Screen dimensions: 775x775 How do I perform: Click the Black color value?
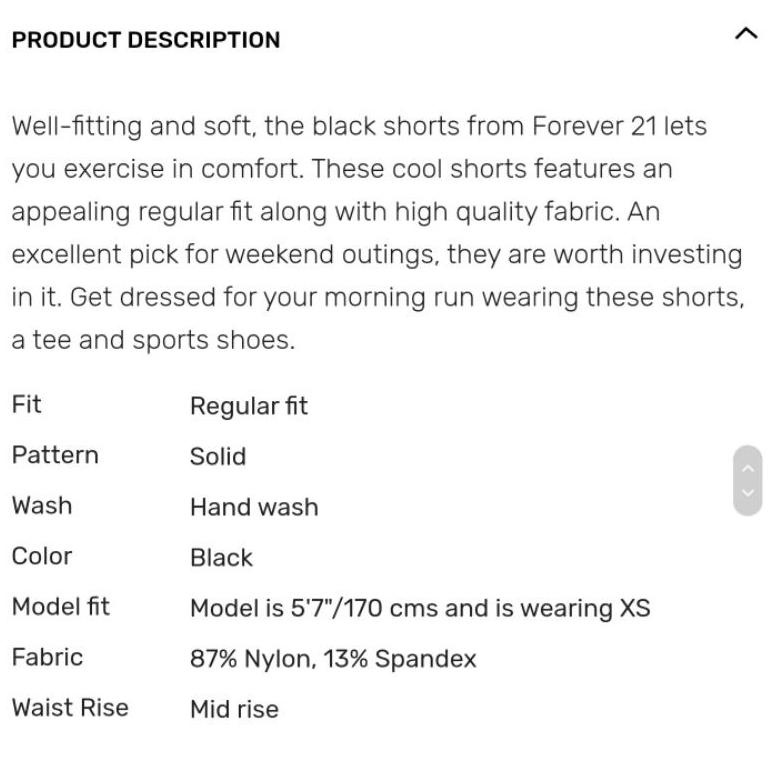pyautogui.click(x=221, y=558)
